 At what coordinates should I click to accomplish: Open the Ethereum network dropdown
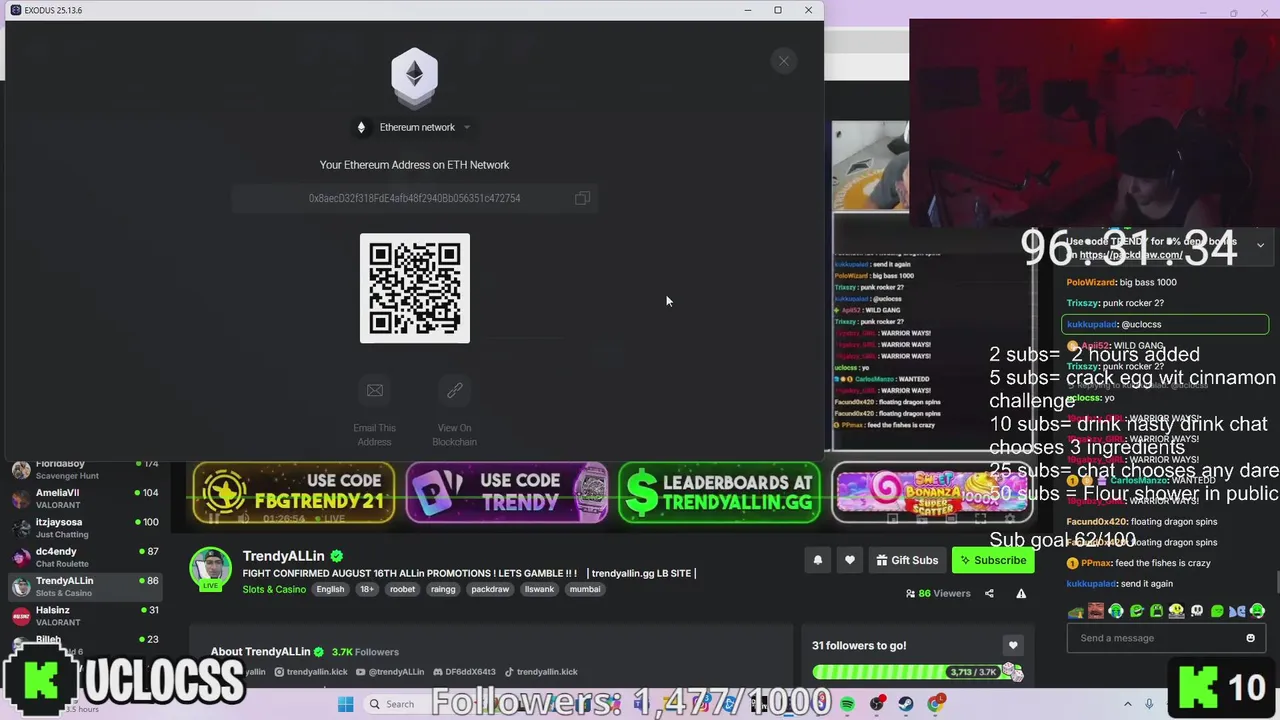[x=414, y=127]
